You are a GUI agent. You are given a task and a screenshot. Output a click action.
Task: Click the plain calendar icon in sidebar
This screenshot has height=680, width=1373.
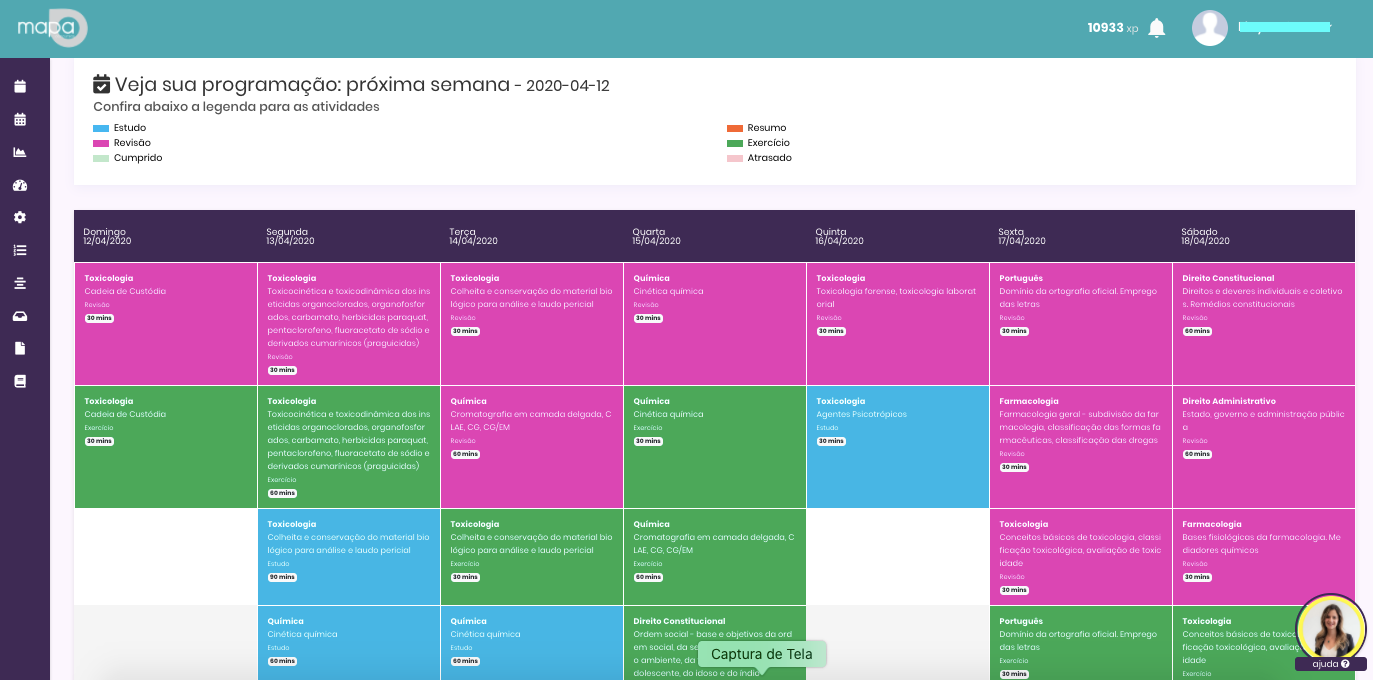(x=20, y=87)
